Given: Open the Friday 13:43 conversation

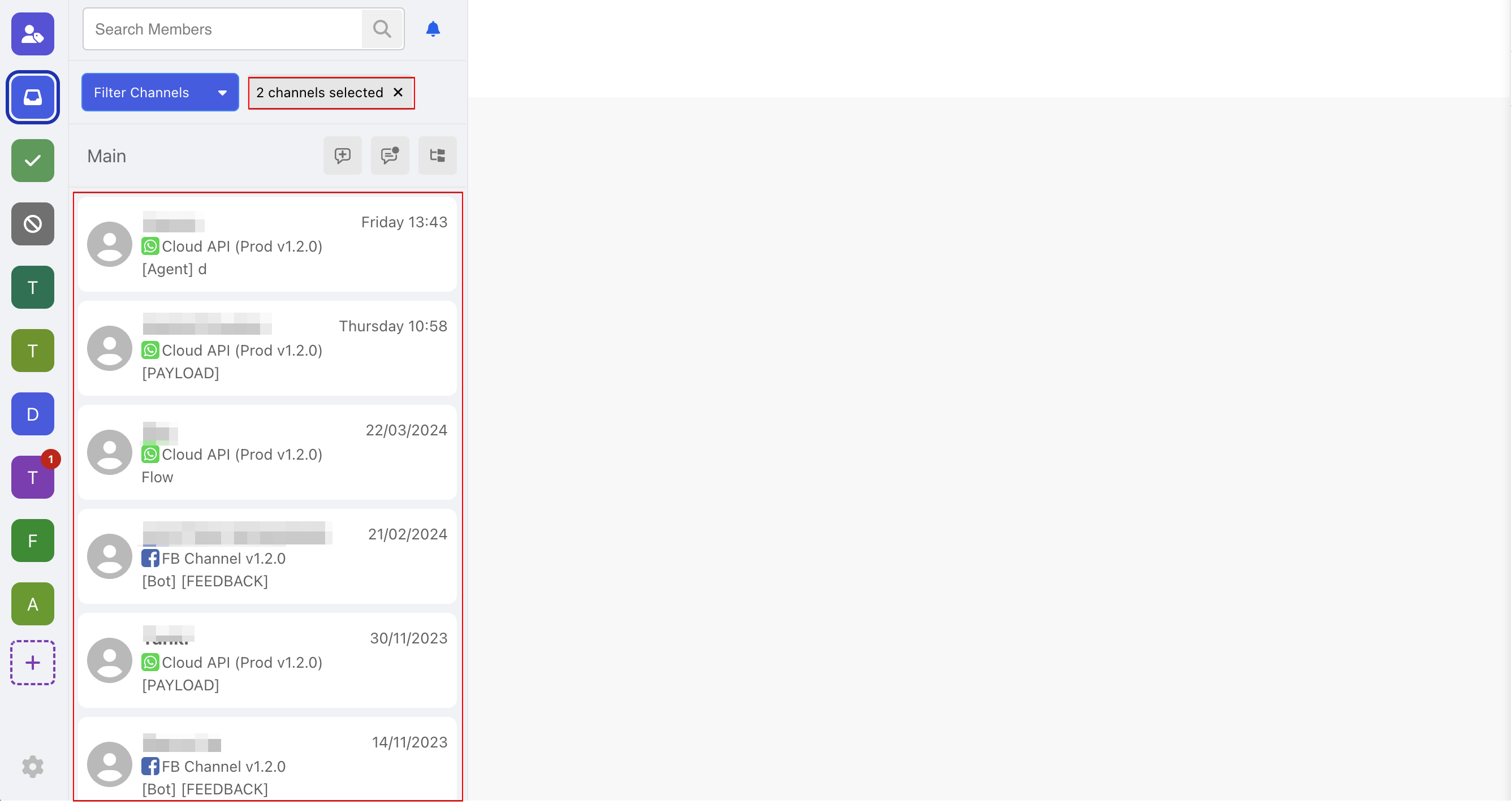Looking at the screenshot, I should (x=267, y=245).
